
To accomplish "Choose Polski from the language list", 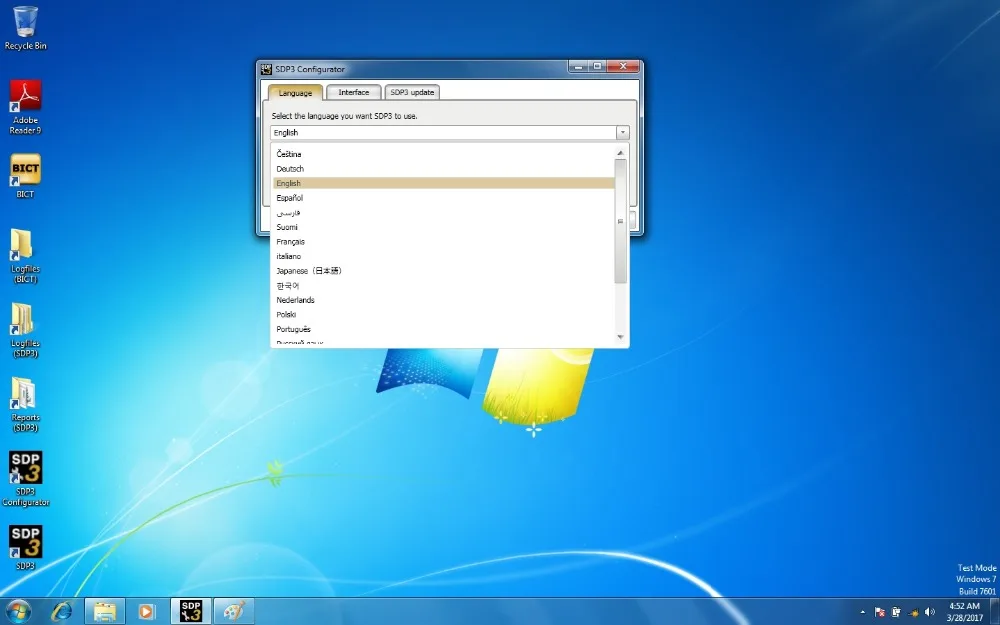I will (443, 314).
